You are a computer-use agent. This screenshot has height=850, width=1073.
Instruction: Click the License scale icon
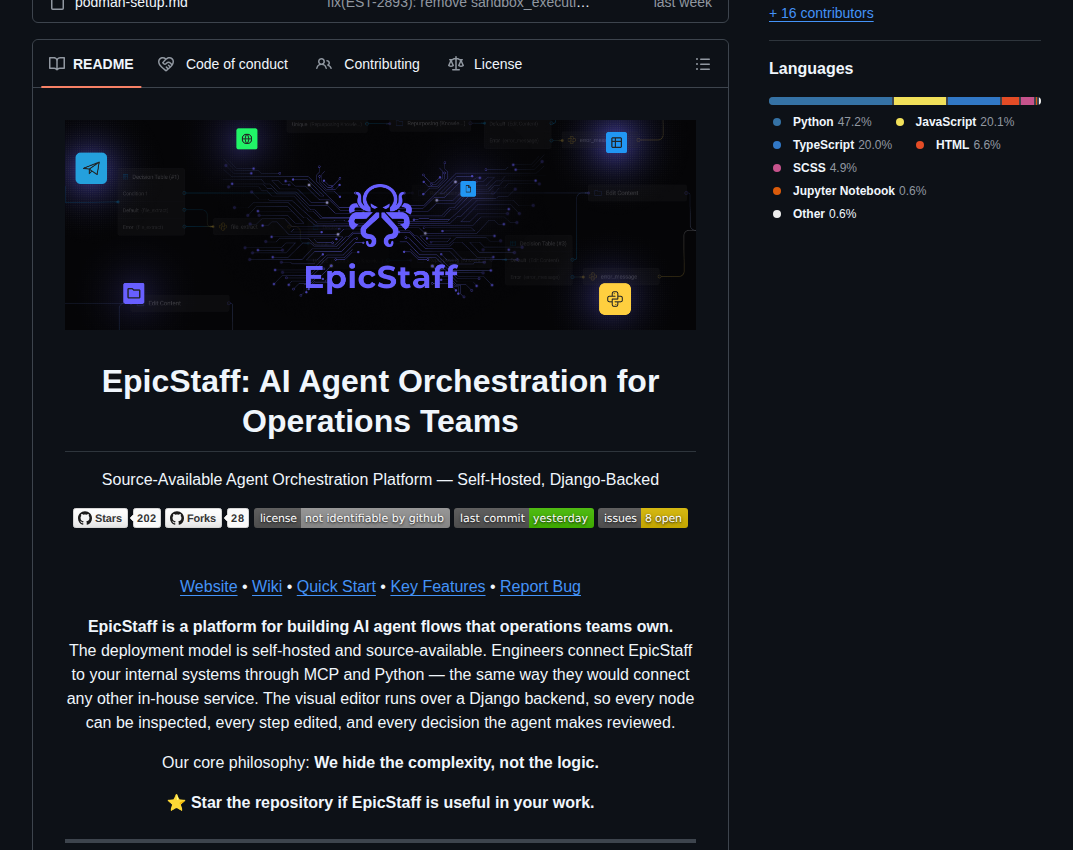click(x=456, y=64)
